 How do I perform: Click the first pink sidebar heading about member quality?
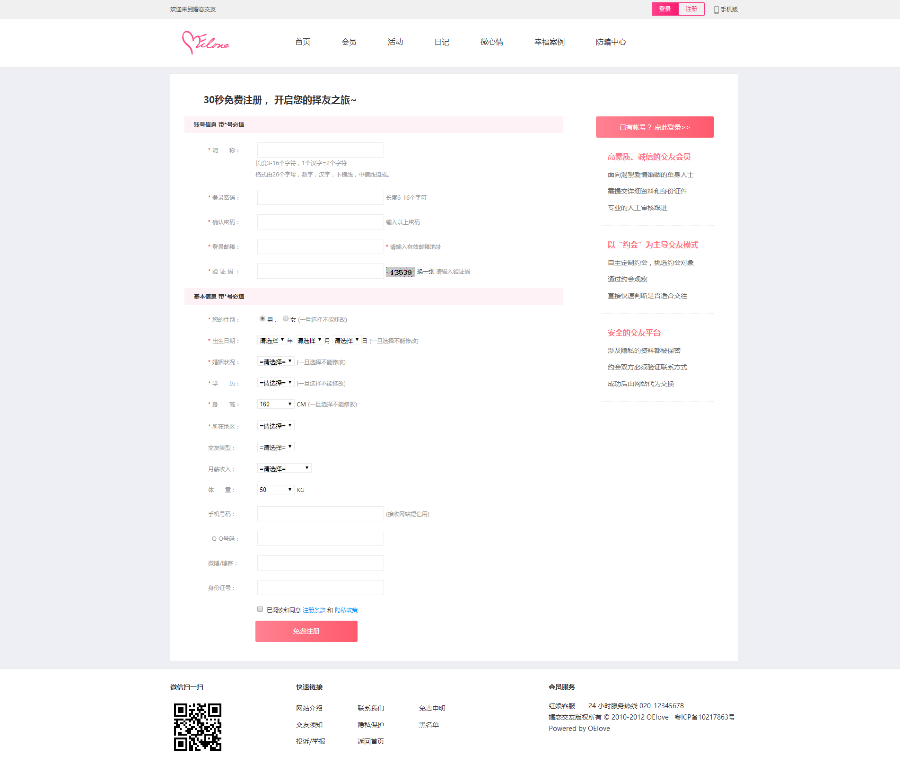tap(649, 157)
